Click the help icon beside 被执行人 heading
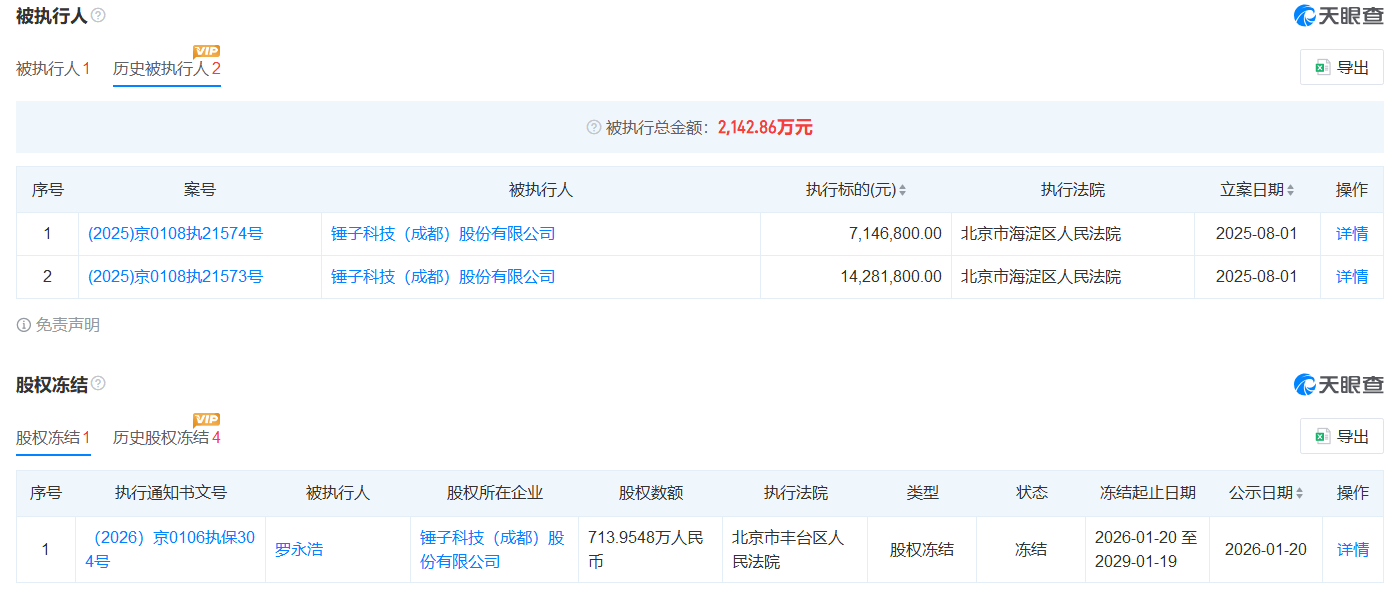Image resolution: width=1400 pixels, height=600 pixels. [x=98, y=16]
